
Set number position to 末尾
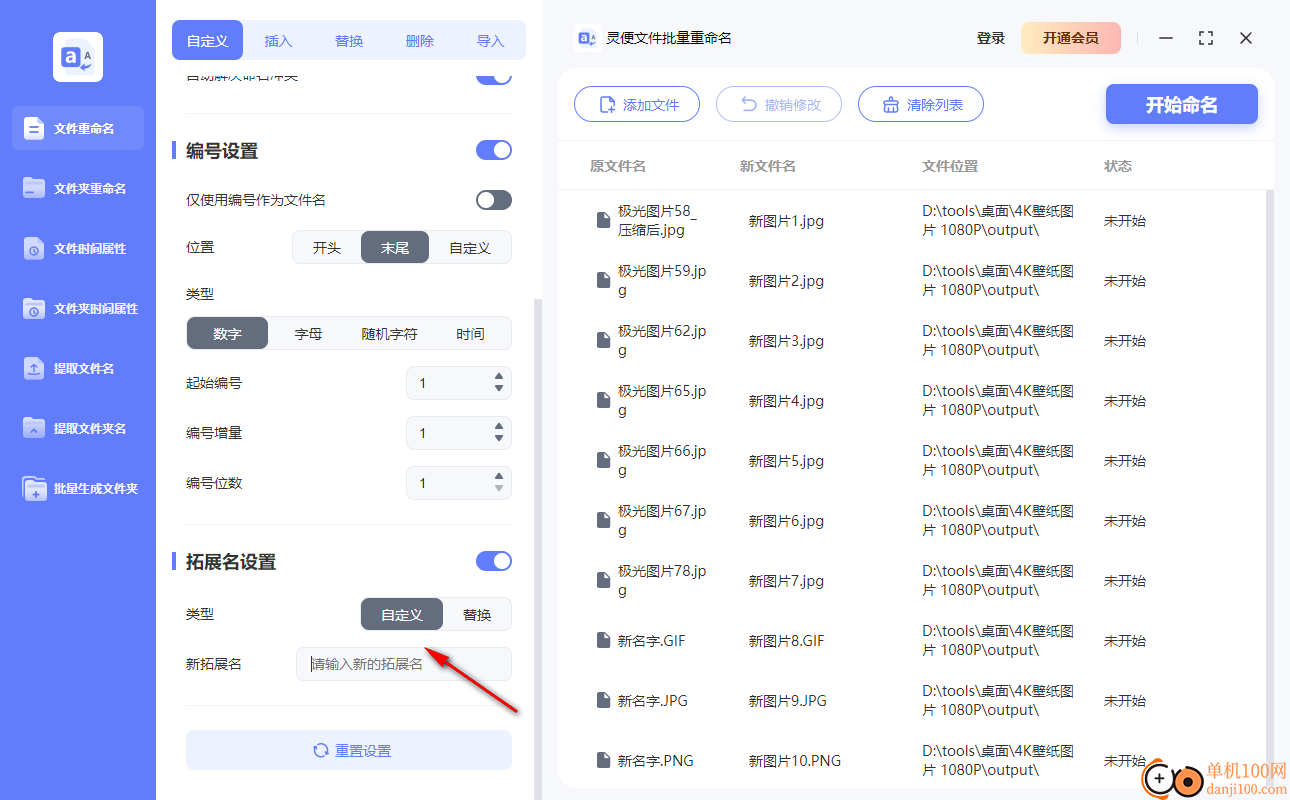point(395,247)
